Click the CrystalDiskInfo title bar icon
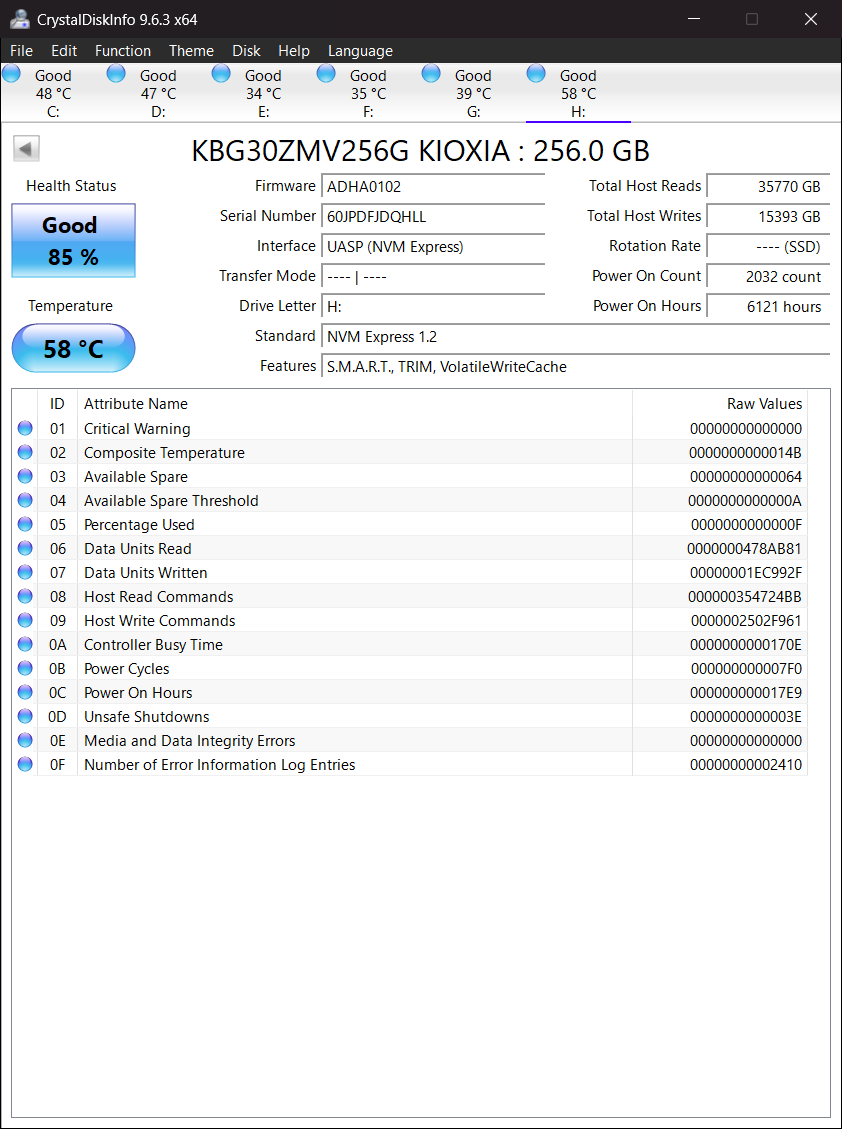This screenshot has width=842, height=1129. [20, 18]
